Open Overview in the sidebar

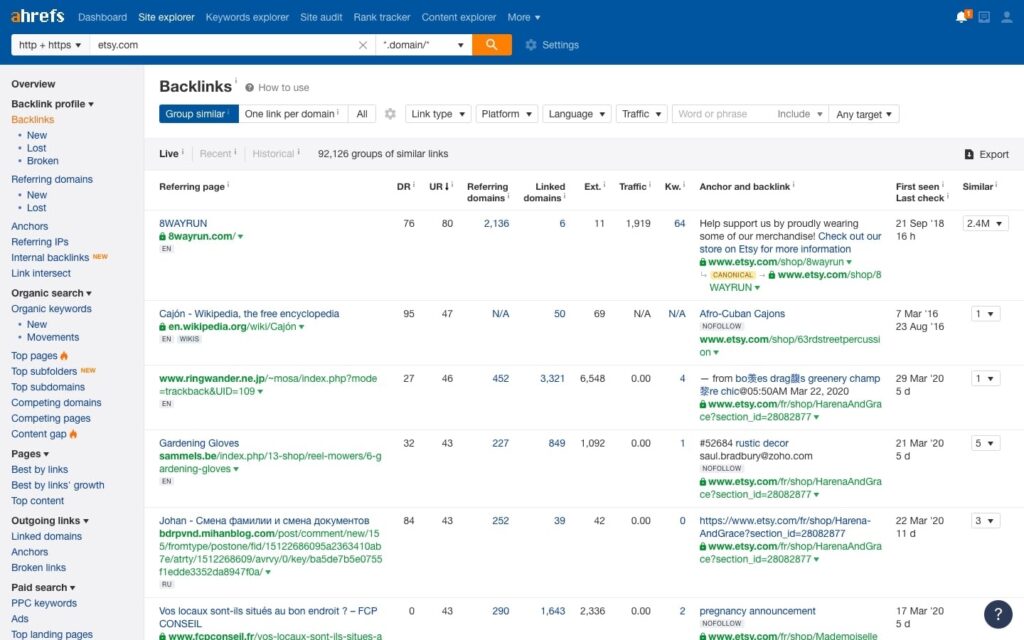coord(33,84)
